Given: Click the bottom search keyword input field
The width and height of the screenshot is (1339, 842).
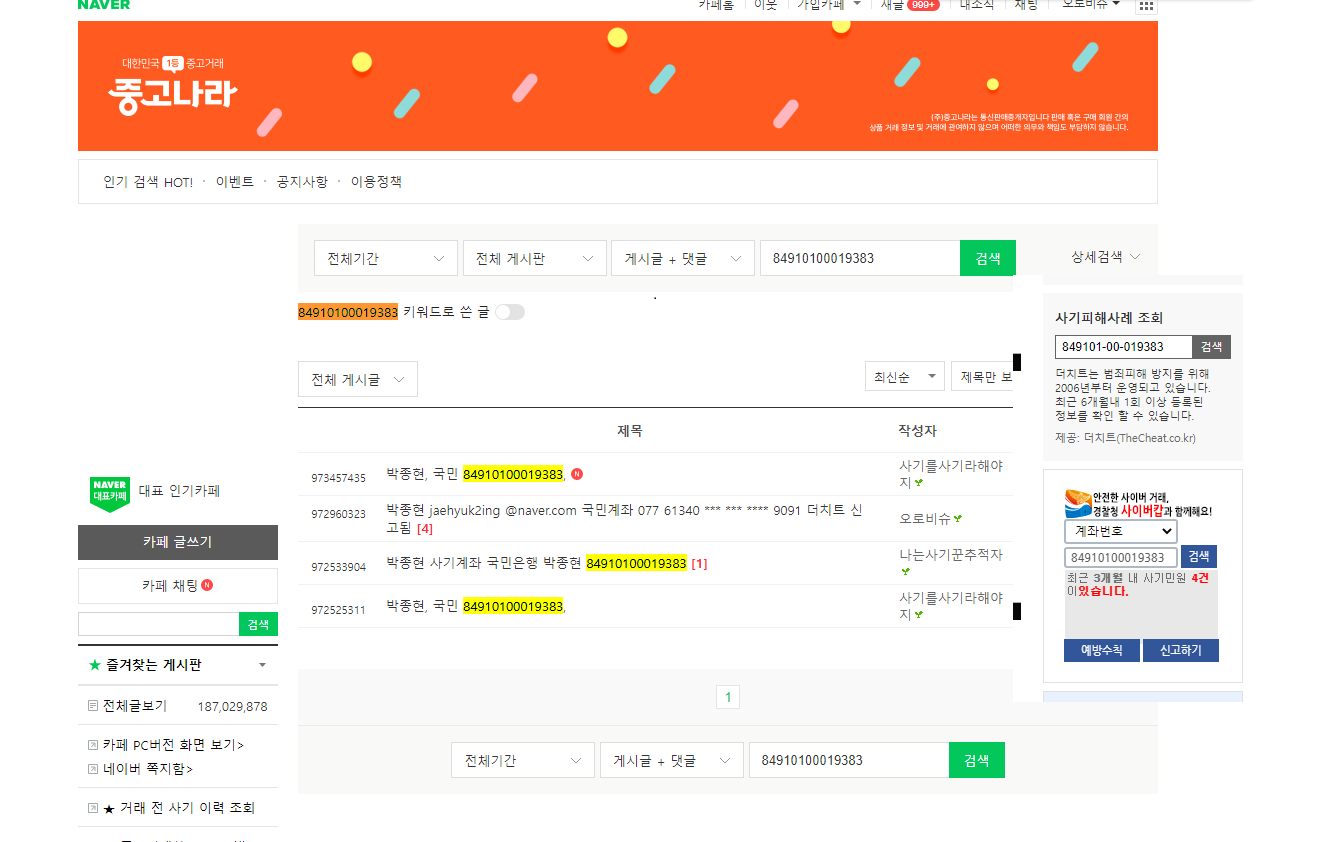Looking at the screenshot, I should (849, 760).
